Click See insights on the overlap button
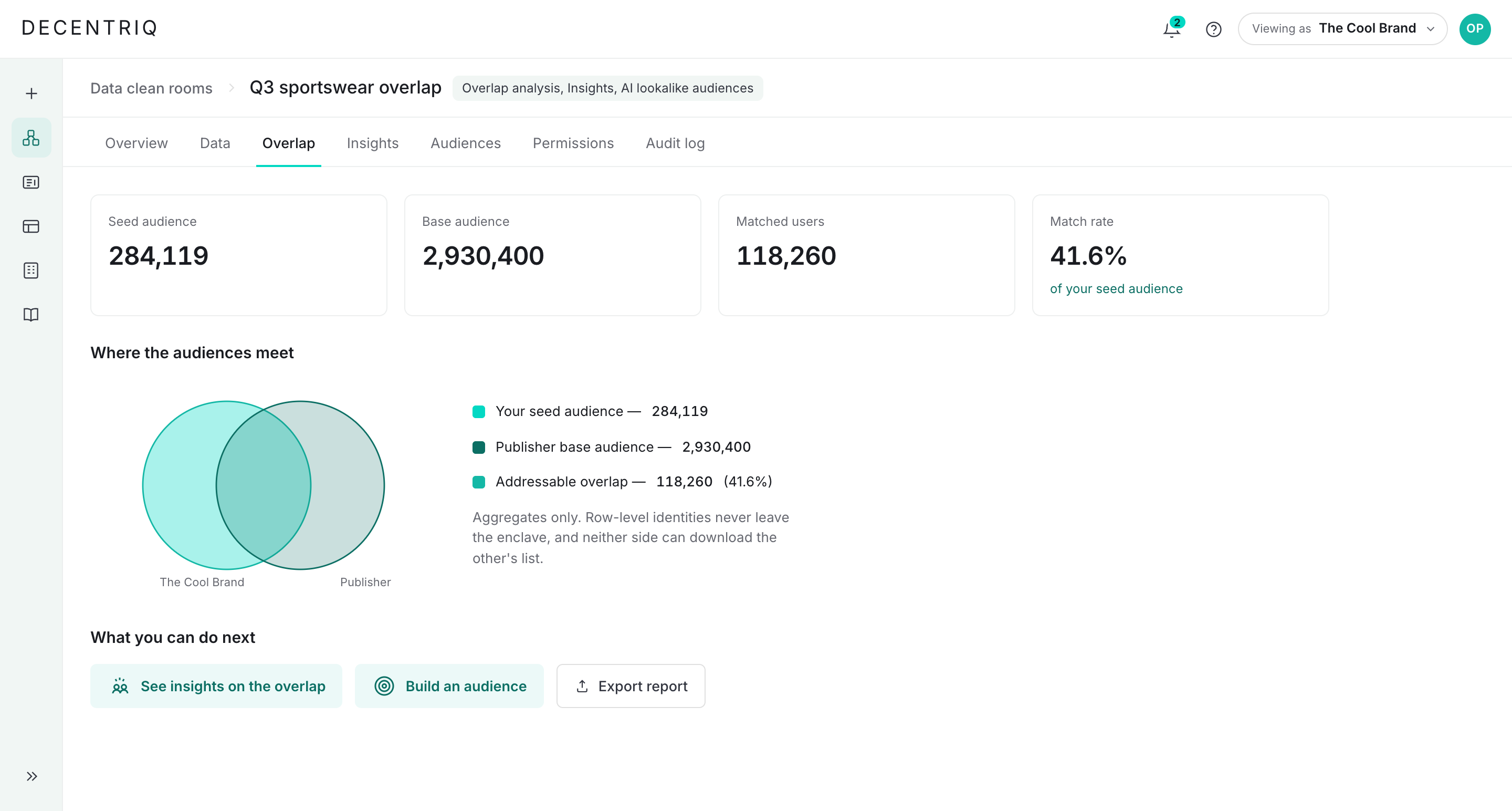The image size is (1512, 811). [x=216, y=686]
